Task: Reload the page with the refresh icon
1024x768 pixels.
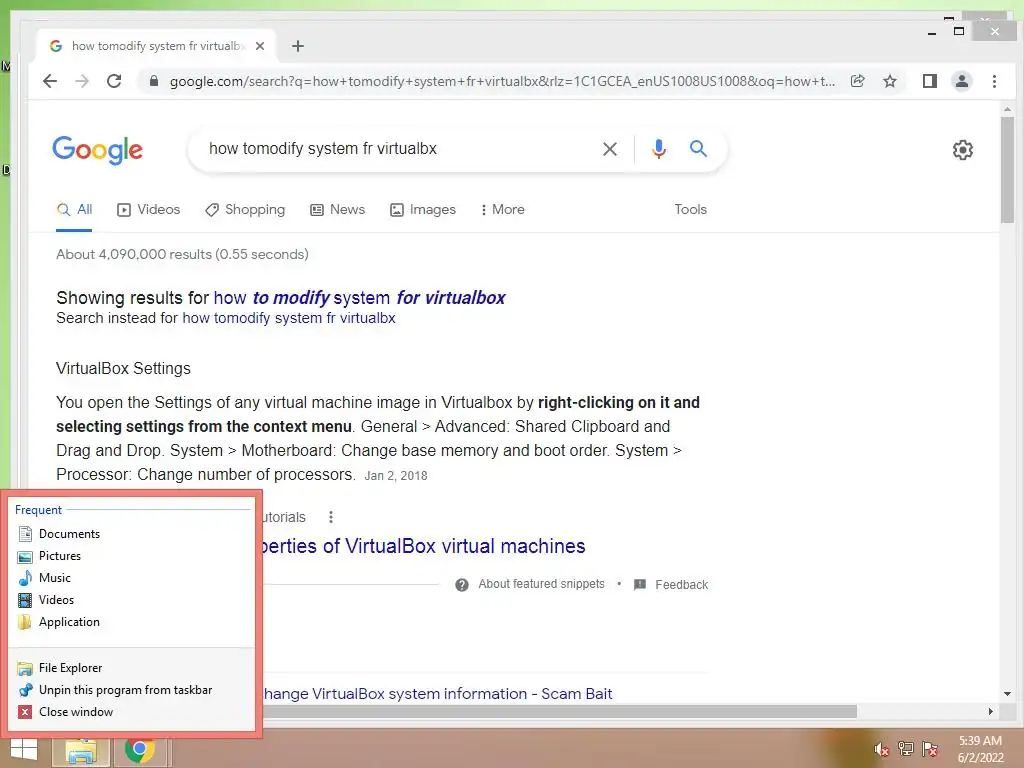Action: [x=114, y=81]
